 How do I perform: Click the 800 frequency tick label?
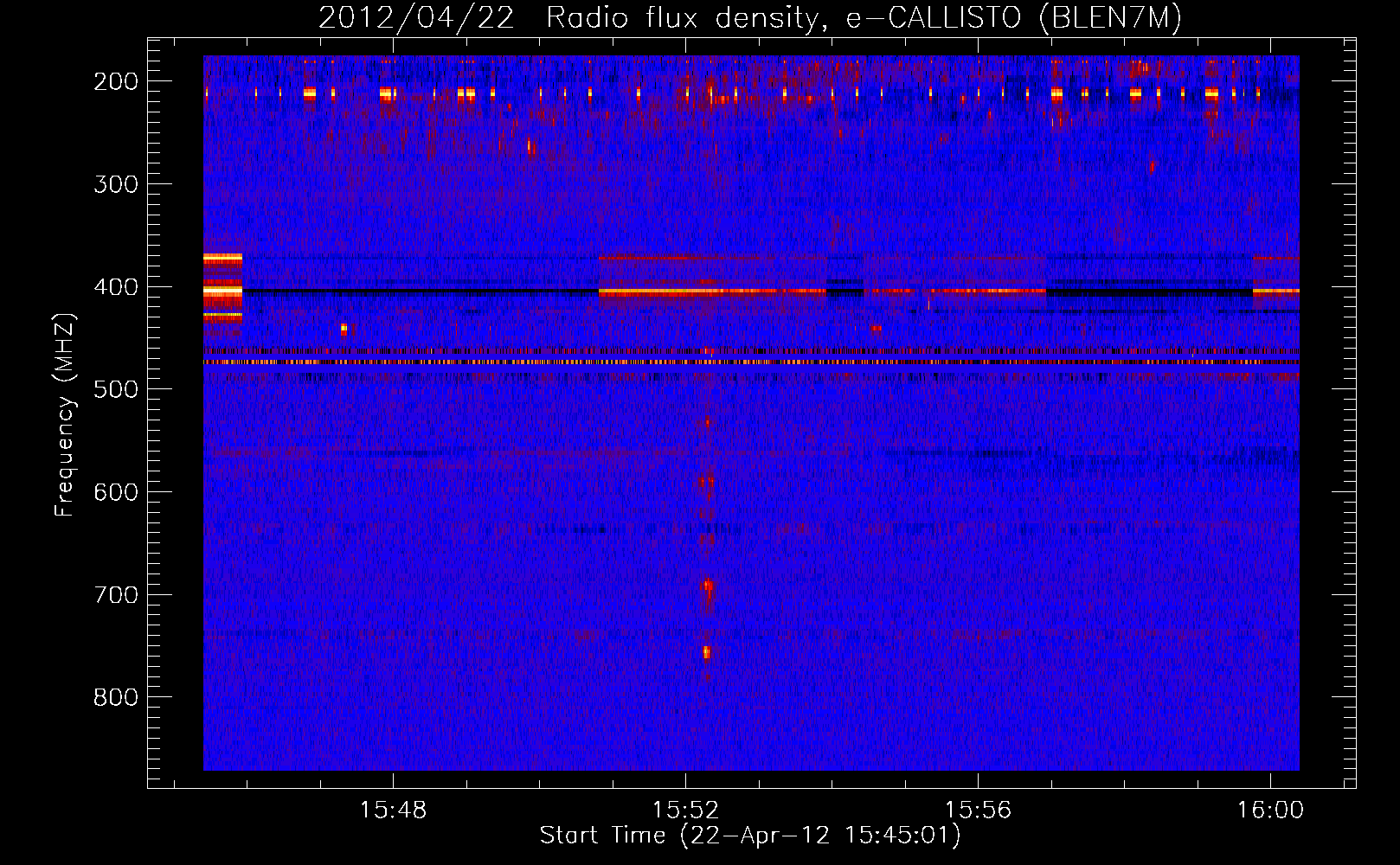coord(116,697)
